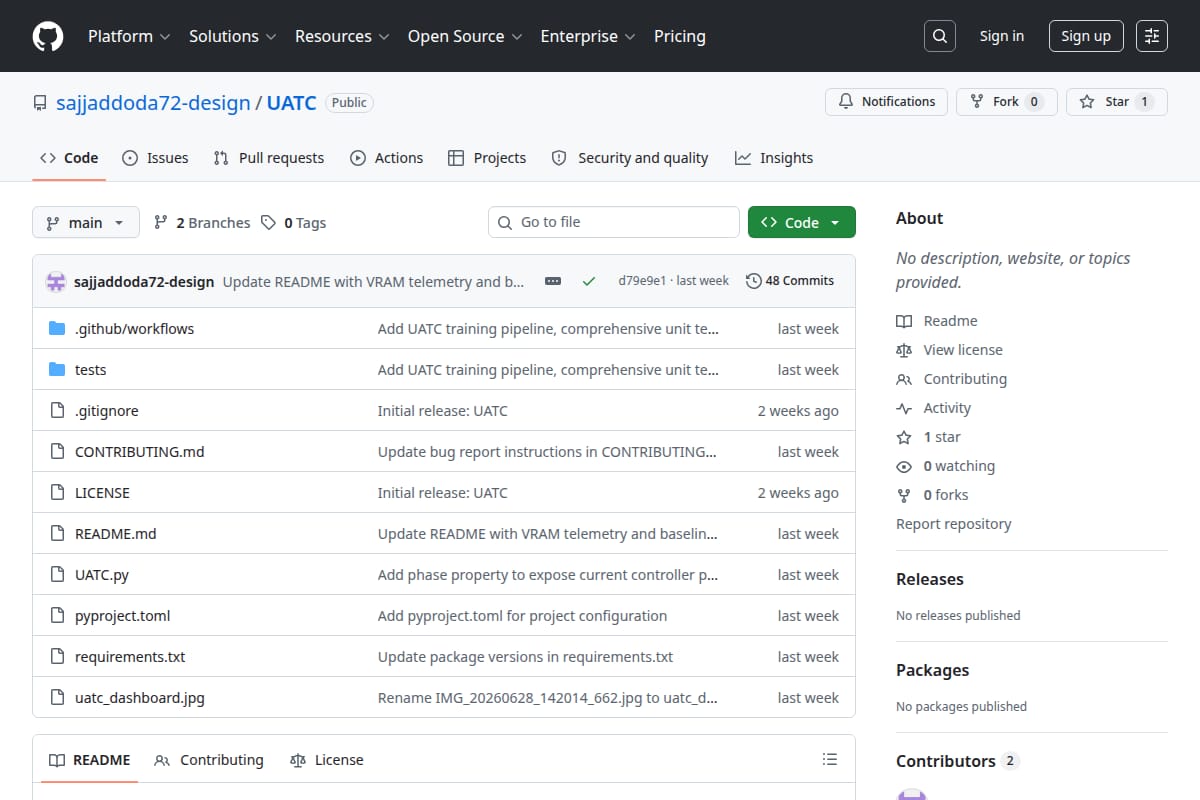
Task: Open the CONTRIBUTING.md file
Action: [140, 452]
